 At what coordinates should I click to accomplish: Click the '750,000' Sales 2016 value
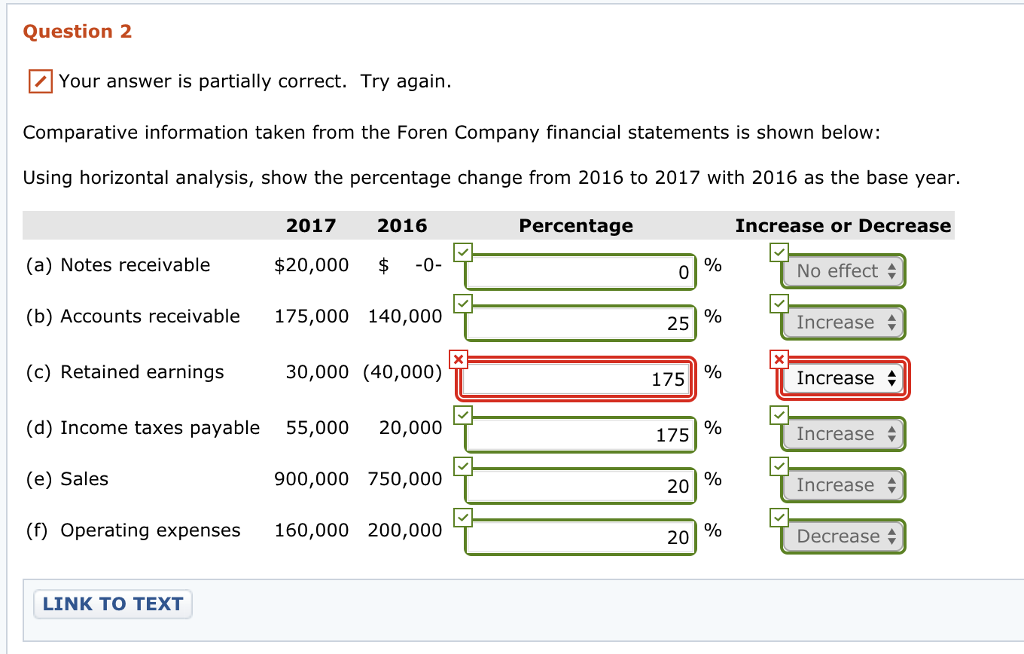(x=405, y=479)
